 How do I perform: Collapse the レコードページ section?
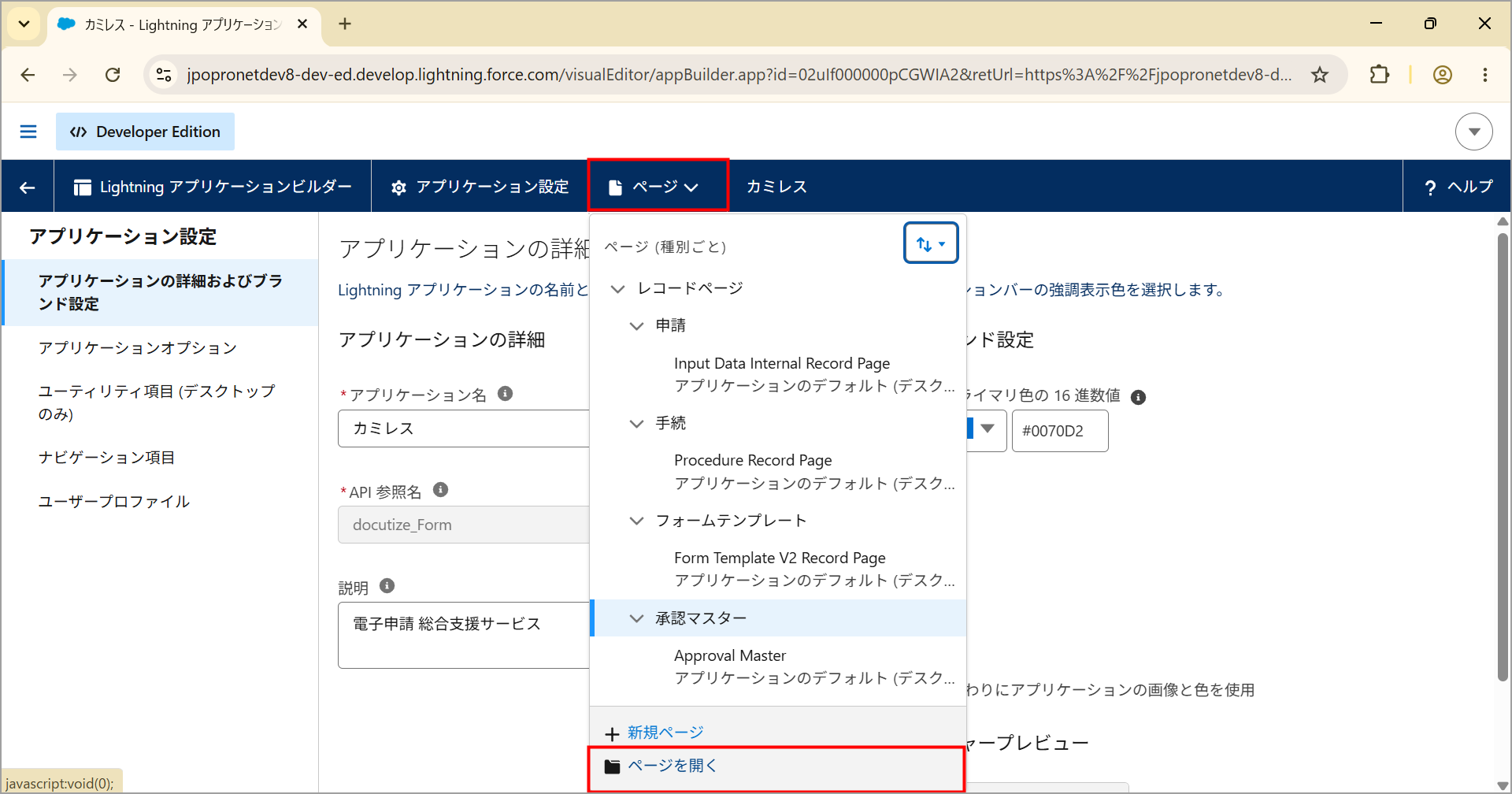[618, 289]
